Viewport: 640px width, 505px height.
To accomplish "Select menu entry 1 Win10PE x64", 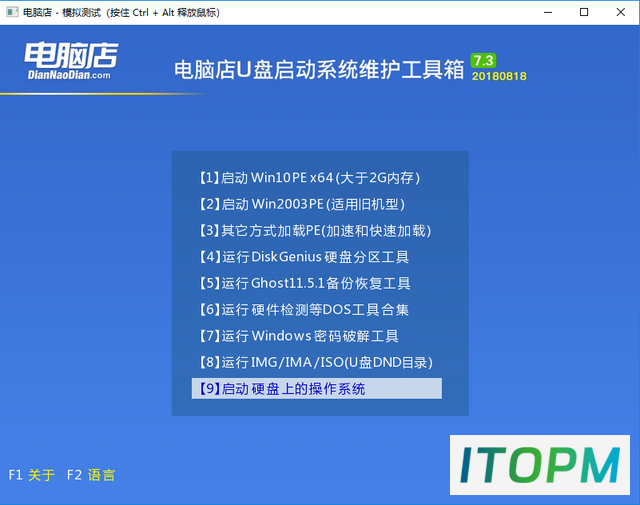I will point(309,178).
